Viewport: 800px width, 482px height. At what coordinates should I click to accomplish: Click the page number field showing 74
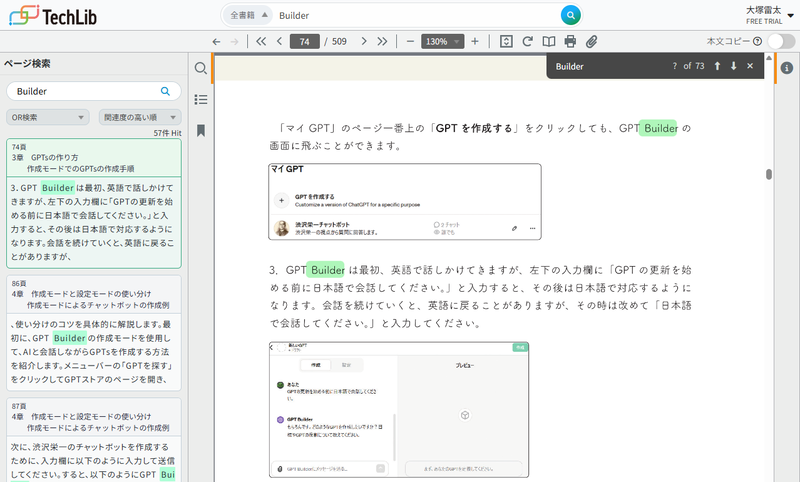[x=305, y=41]
